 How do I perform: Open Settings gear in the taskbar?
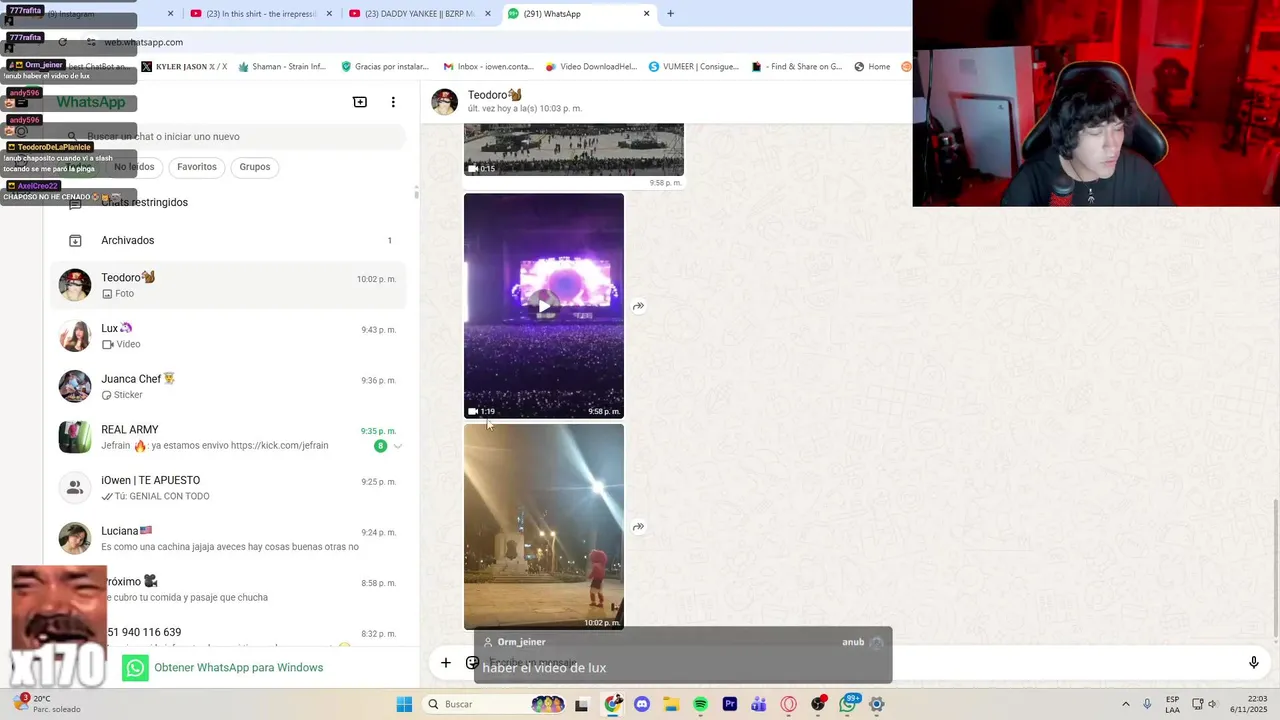tap(877, 704)
